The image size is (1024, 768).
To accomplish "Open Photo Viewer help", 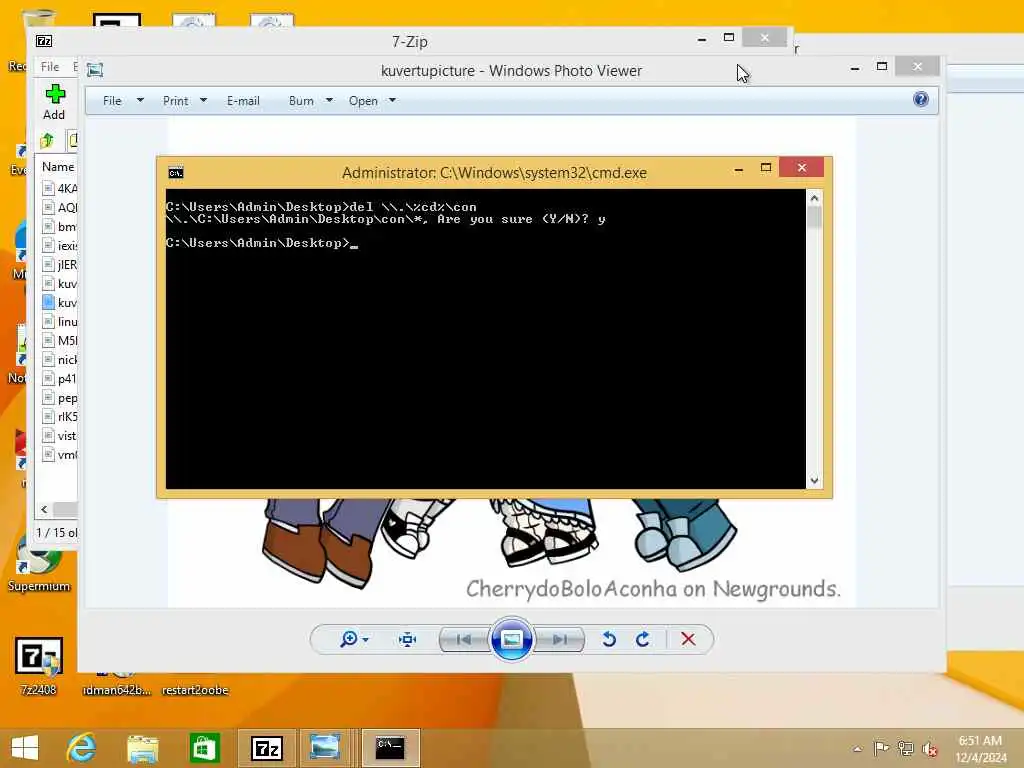I will (921, 99).
